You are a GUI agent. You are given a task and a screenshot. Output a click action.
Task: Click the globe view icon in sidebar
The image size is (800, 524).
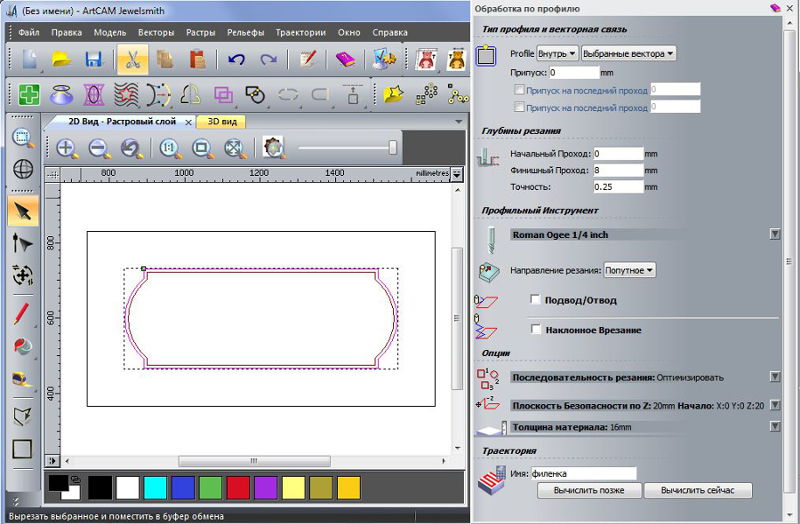(23, 169)
